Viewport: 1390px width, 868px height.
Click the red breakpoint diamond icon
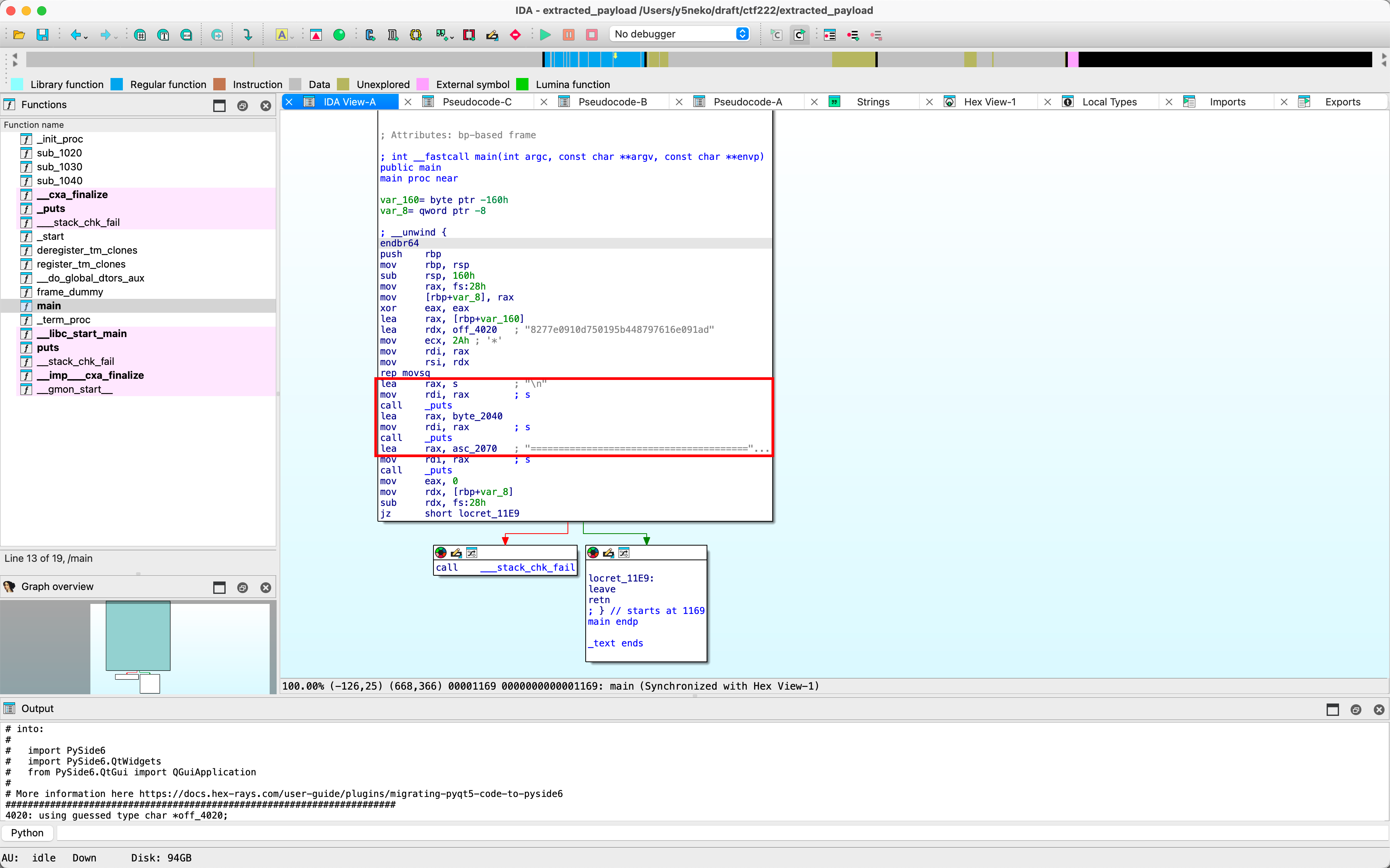click(515, 35)
